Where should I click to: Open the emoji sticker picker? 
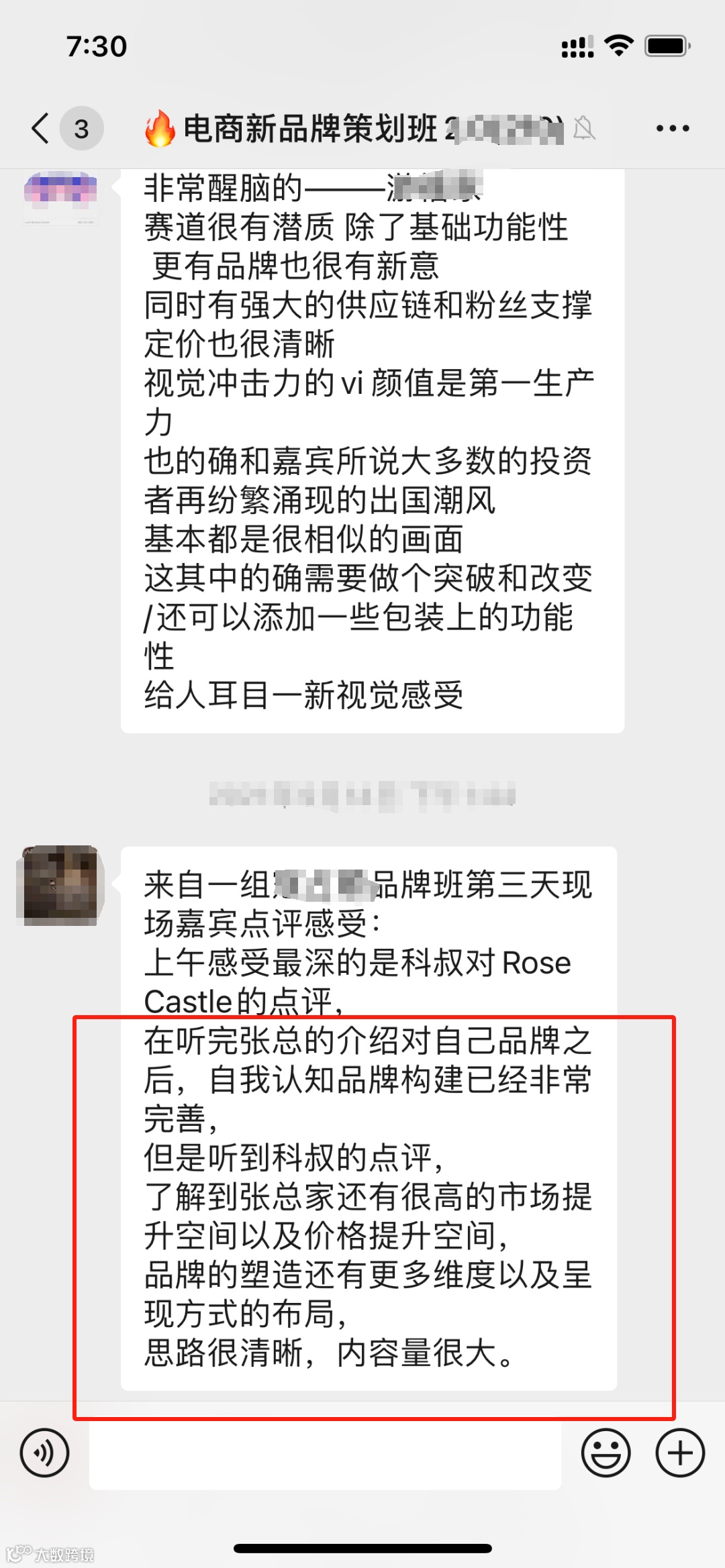click(606, 1453)
